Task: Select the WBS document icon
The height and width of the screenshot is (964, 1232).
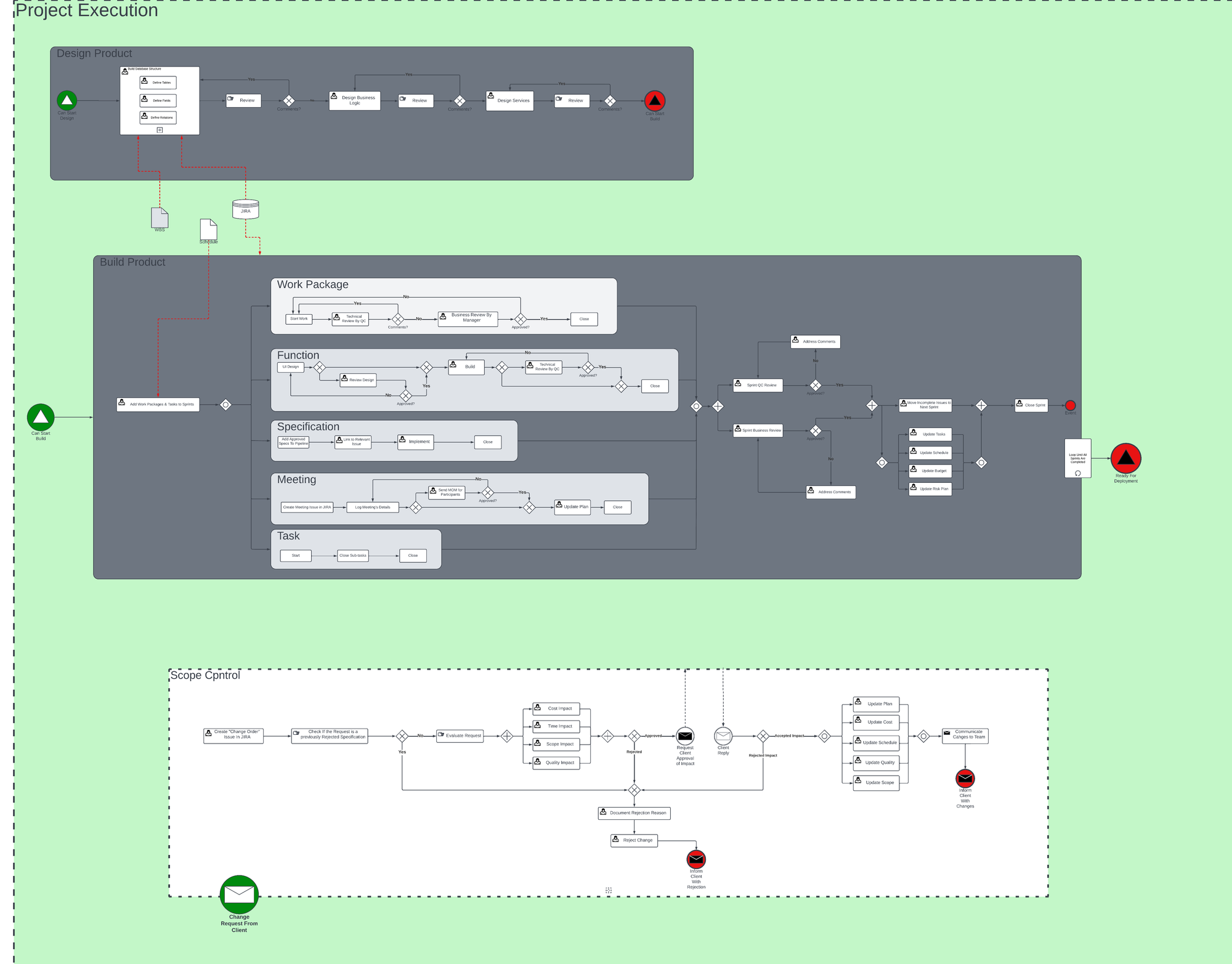Action: pos(160,217)
